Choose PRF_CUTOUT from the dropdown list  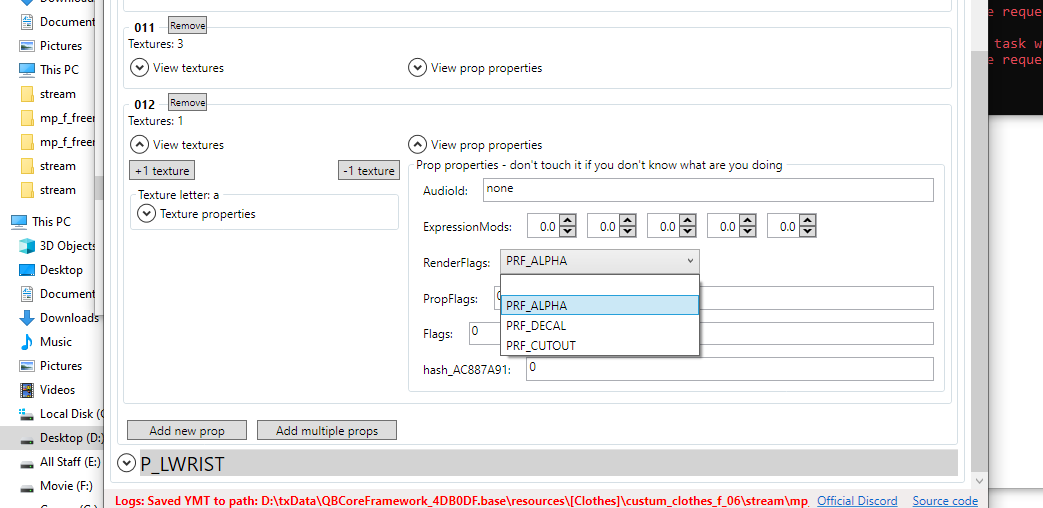pyautogui.click(x=599, y=346)
